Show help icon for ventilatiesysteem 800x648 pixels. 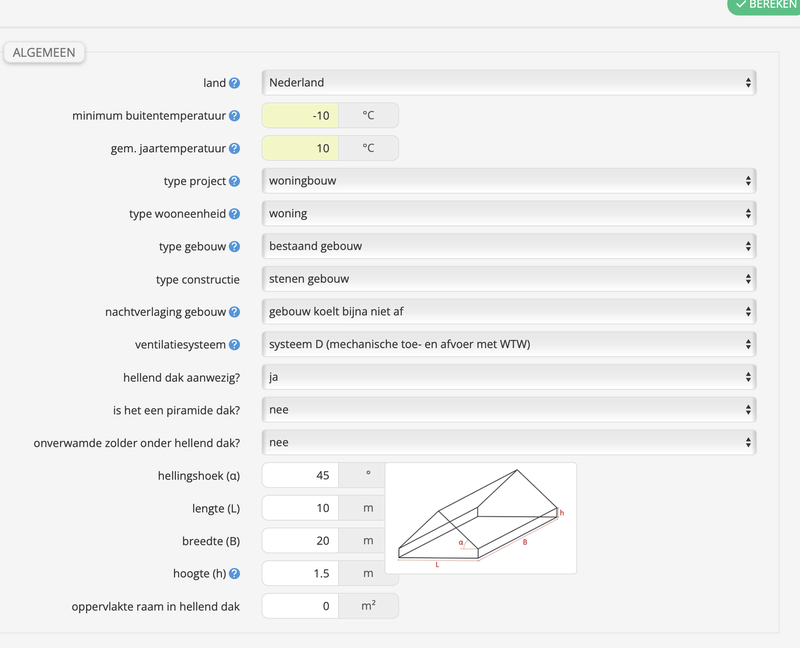coord(234,345)
